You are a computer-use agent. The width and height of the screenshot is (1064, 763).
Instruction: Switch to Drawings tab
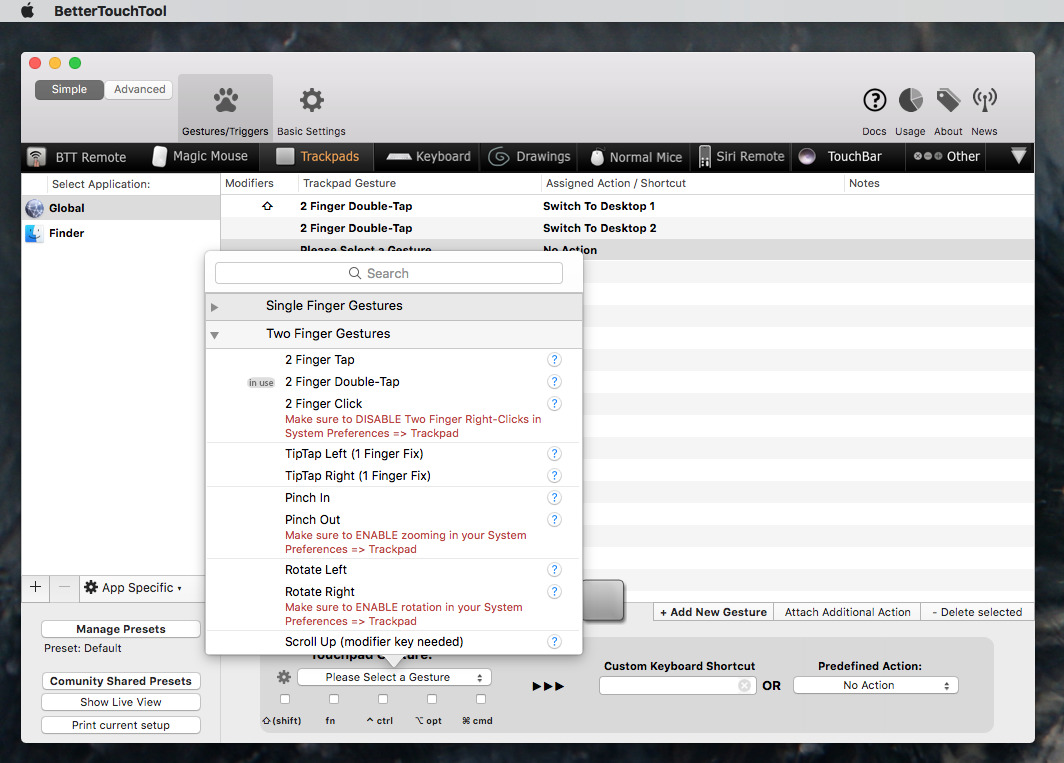pos(529,157)
